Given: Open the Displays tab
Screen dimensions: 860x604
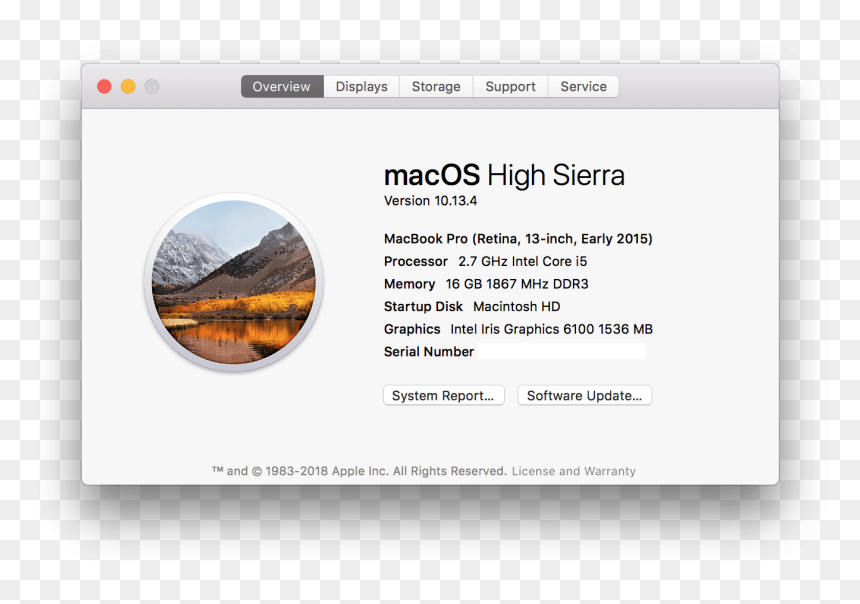Looking at the screenshot, I should [361, 87].
